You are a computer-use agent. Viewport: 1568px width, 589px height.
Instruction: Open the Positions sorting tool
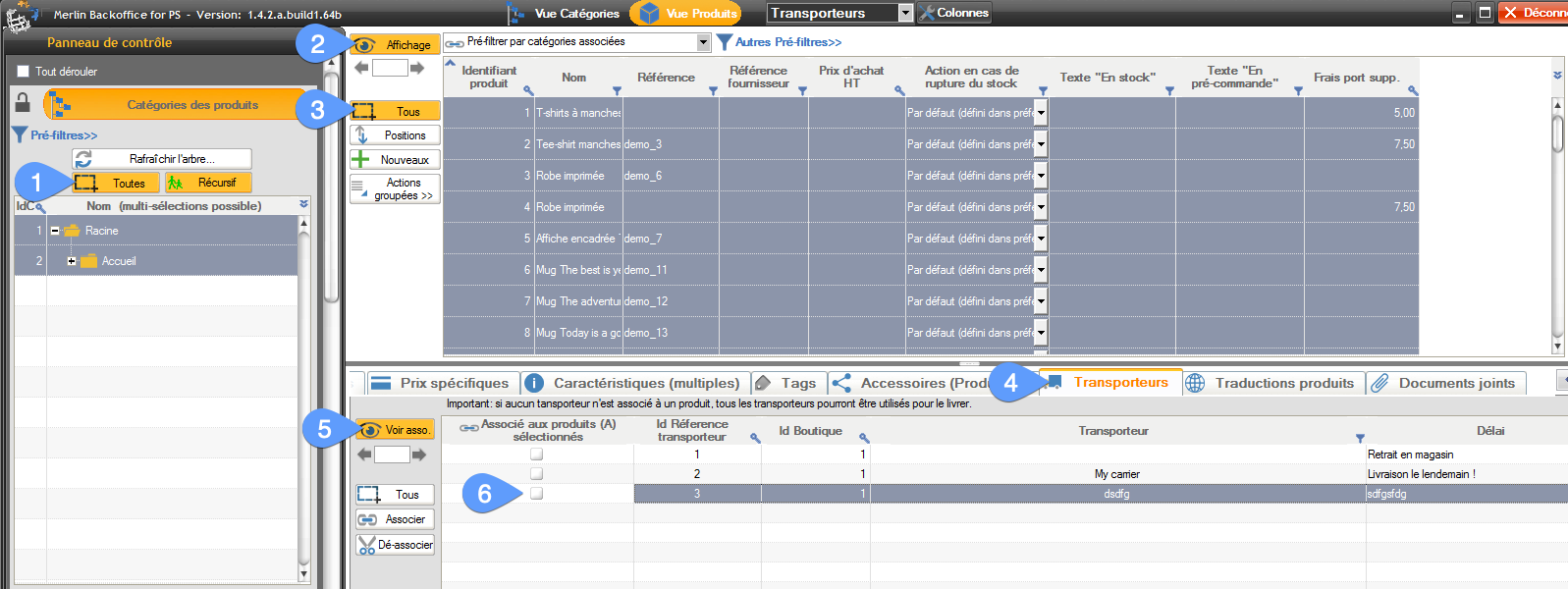coord(395,135)
